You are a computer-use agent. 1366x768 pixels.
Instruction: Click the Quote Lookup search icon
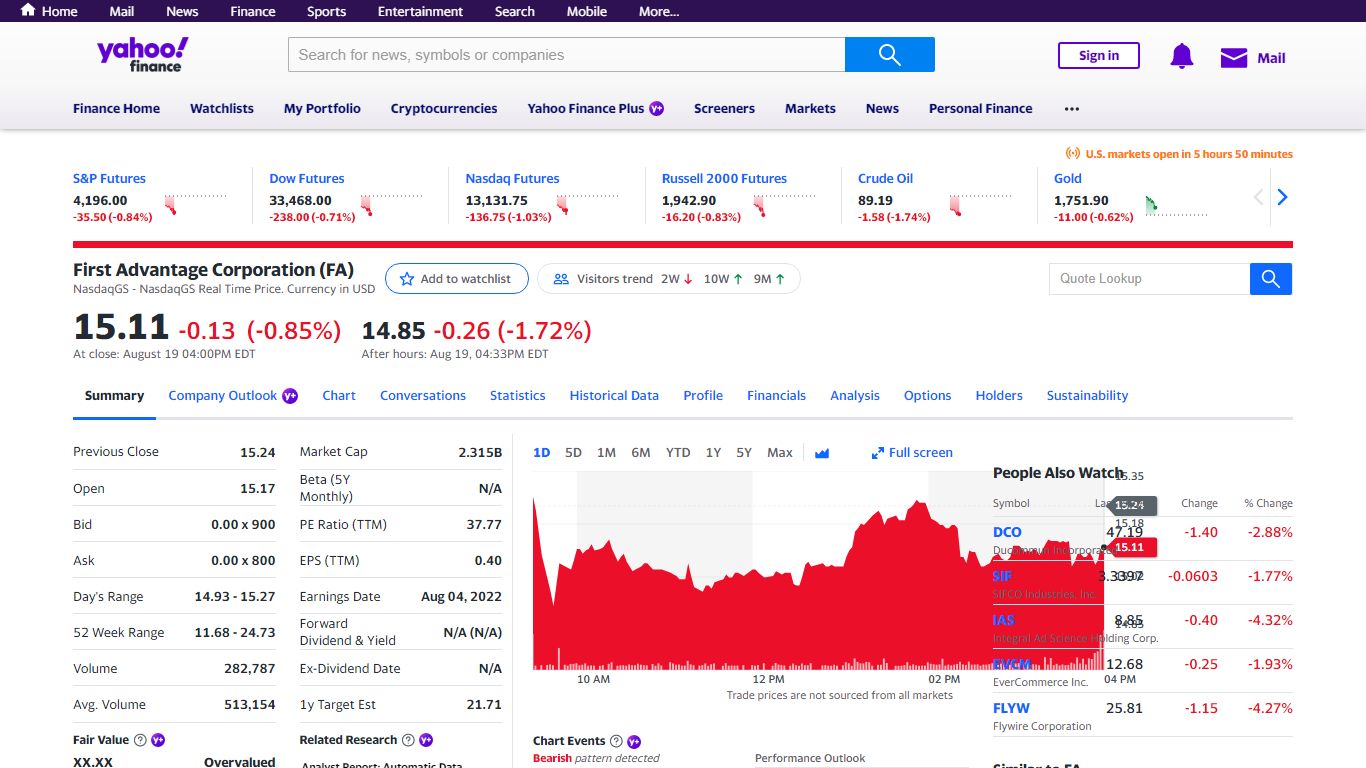tap(1271, 279)
